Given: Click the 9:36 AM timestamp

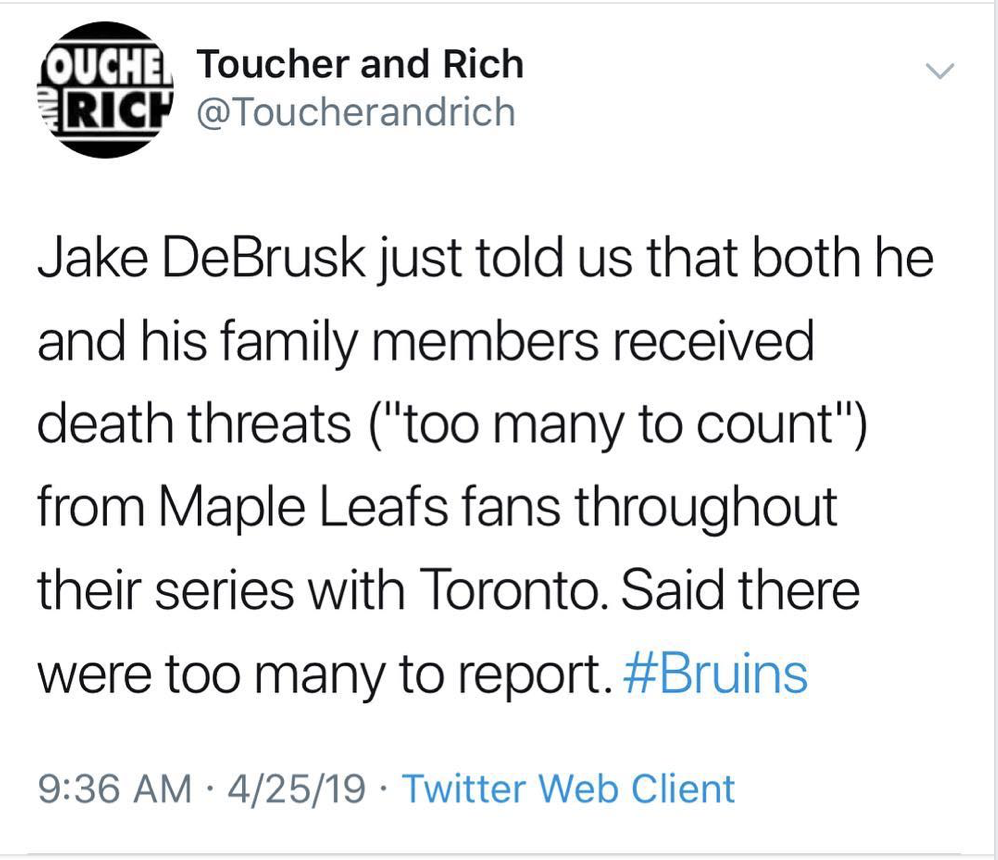Looking at the screenshot, I should pyautogui.click(x=114, y=789).
